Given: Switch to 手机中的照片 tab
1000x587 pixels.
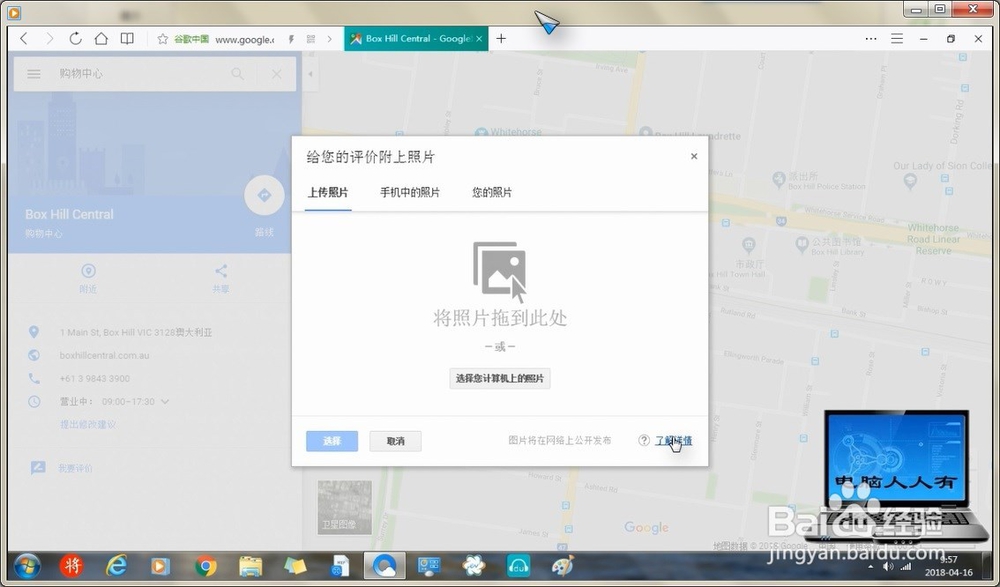Looking at the screenshot, I should click(409, 192).
